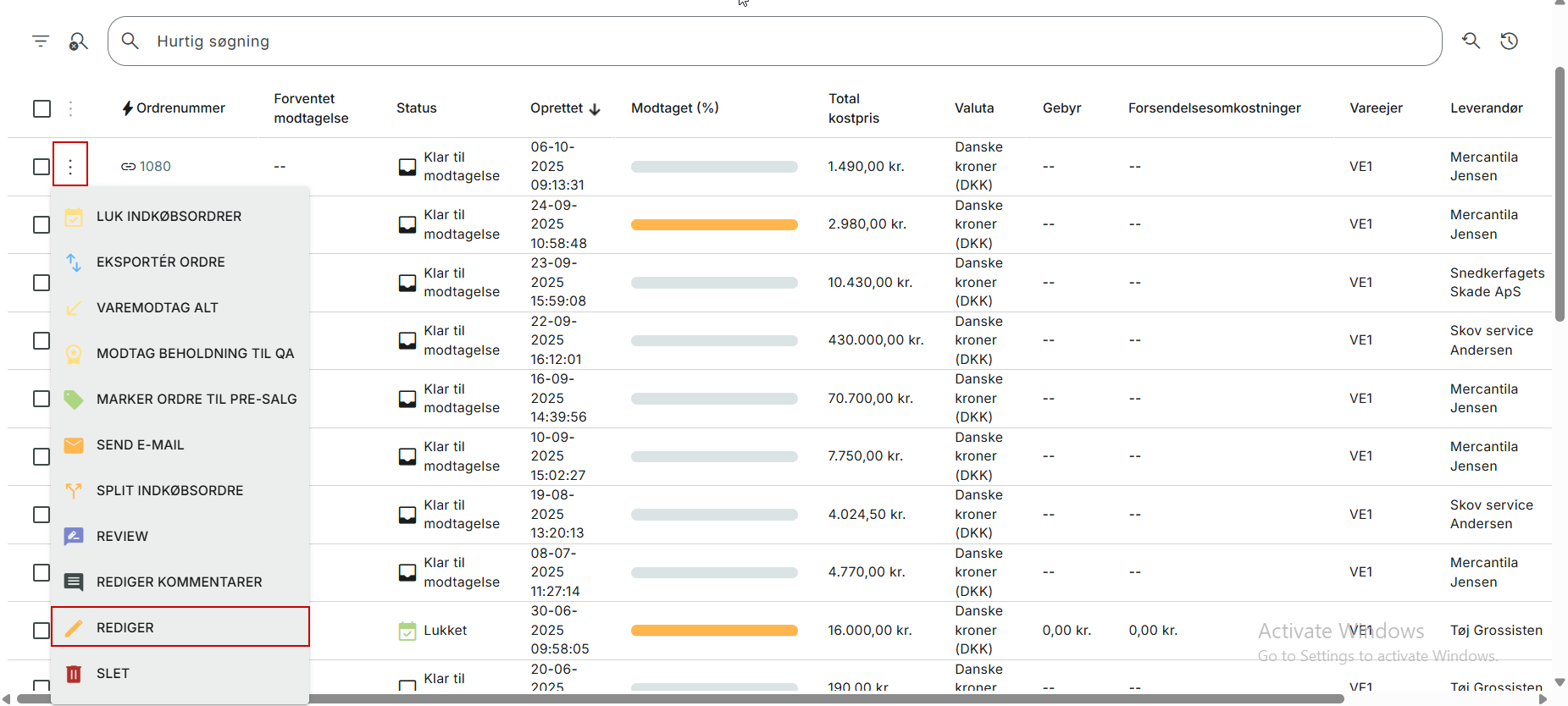1568x706 pixels.
Task: Open the filter list icon
Action: (41, 41)
